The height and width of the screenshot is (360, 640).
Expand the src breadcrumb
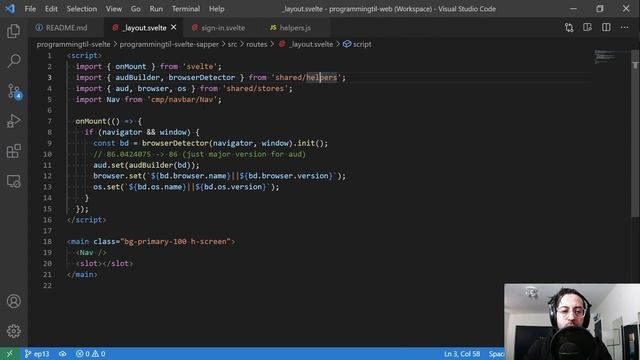click(232, 44)
